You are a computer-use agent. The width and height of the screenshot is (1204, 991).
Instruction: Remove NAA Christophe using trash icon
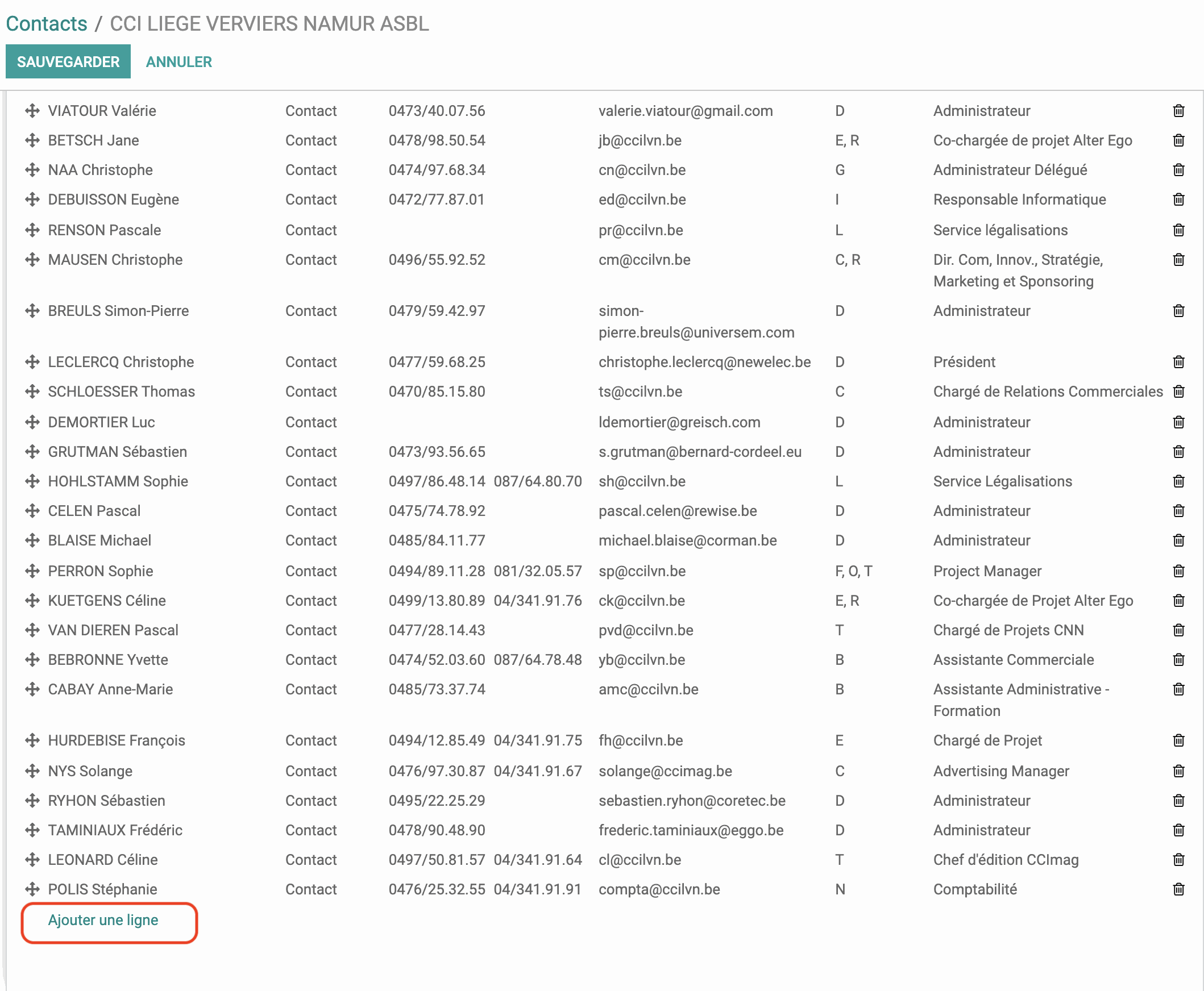[1178, 170]
